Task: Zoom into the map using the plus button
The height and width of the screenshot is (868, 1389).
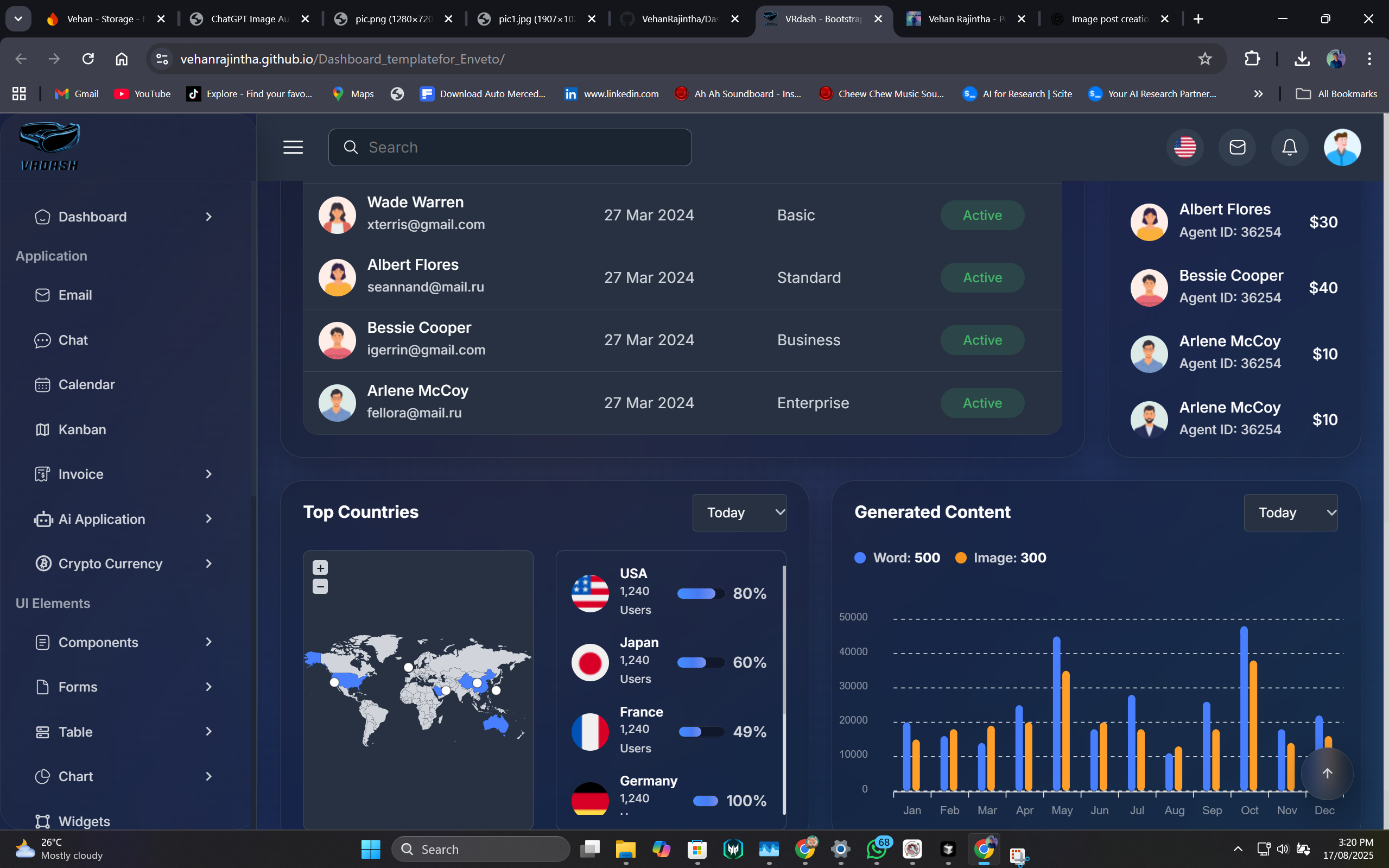Action: pyautogui.click(x=320, y=567)
